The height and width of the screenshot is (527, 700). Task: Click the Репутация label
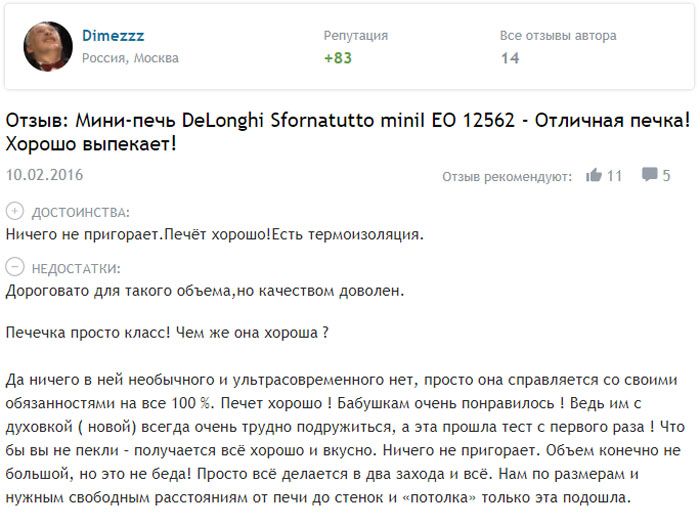click(355, 36)
